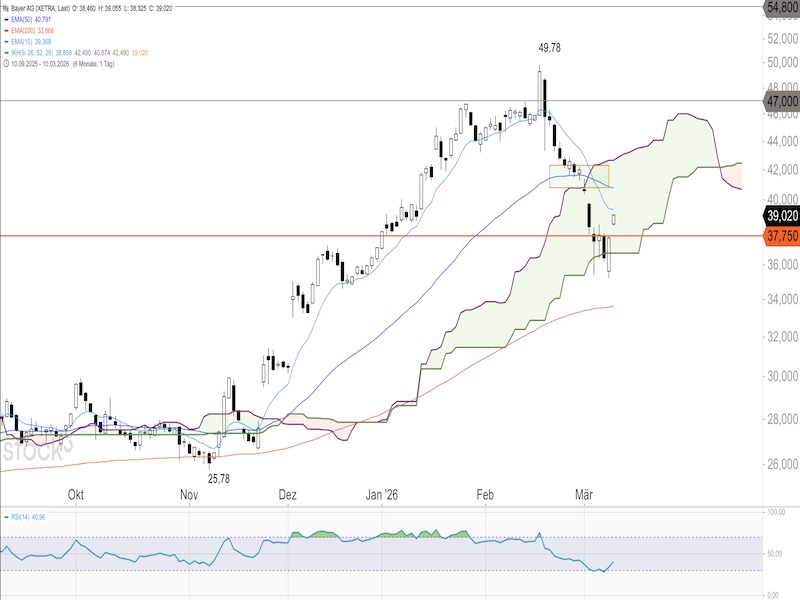The width and height of the screenshot is (800, 600).
Task: Click the RSI(14) legend marker
Action: click(x=5, y=517)
